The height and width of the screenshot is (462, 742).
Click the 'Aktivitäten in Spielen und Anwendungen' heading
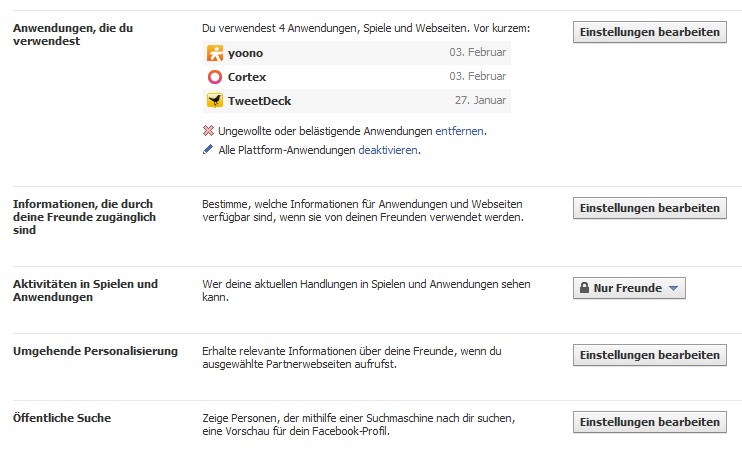pyautogui.click(x=85, y=290)
